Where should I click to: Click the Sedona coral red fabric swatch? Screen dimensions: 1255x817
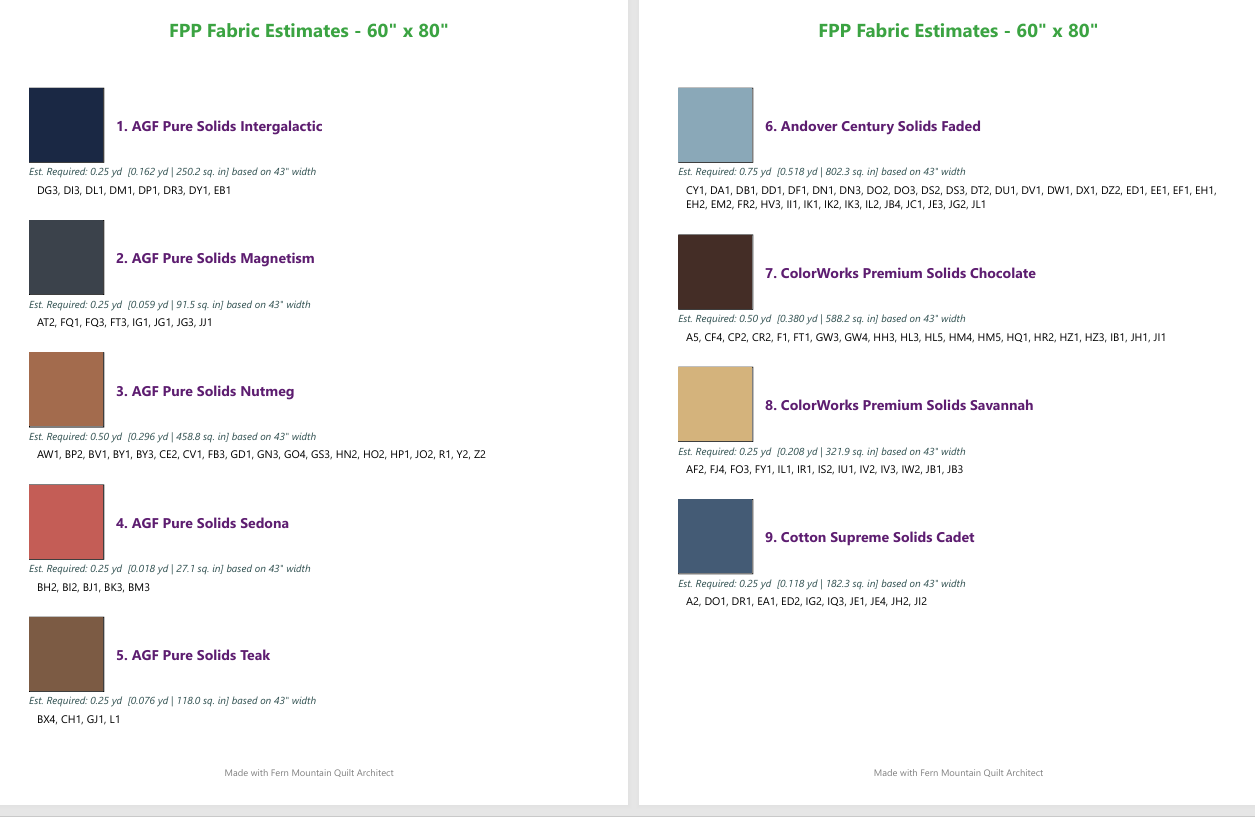[66, 522]
